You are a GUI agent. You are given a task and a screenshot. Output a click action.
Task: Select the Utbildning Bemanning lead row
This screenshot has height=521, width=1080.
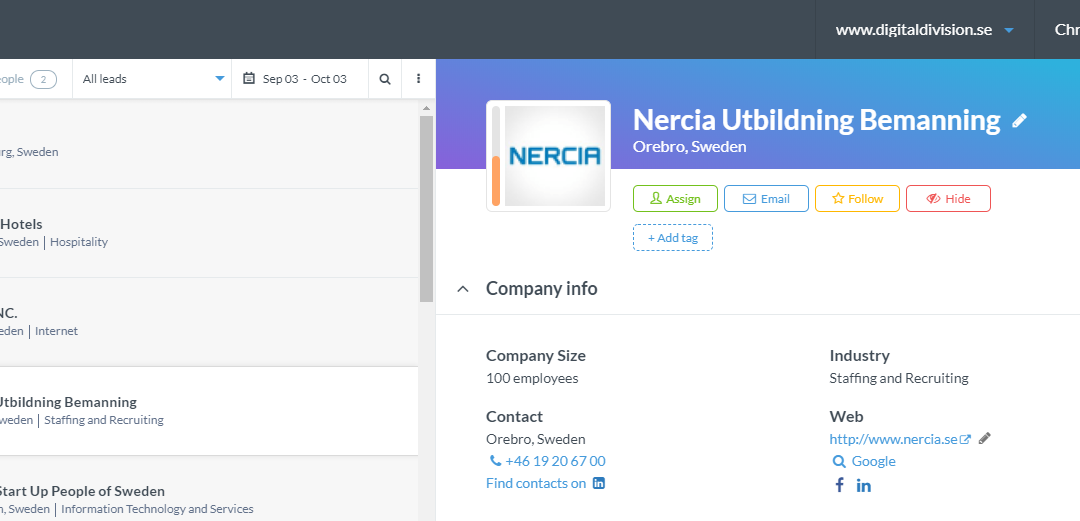209,411
